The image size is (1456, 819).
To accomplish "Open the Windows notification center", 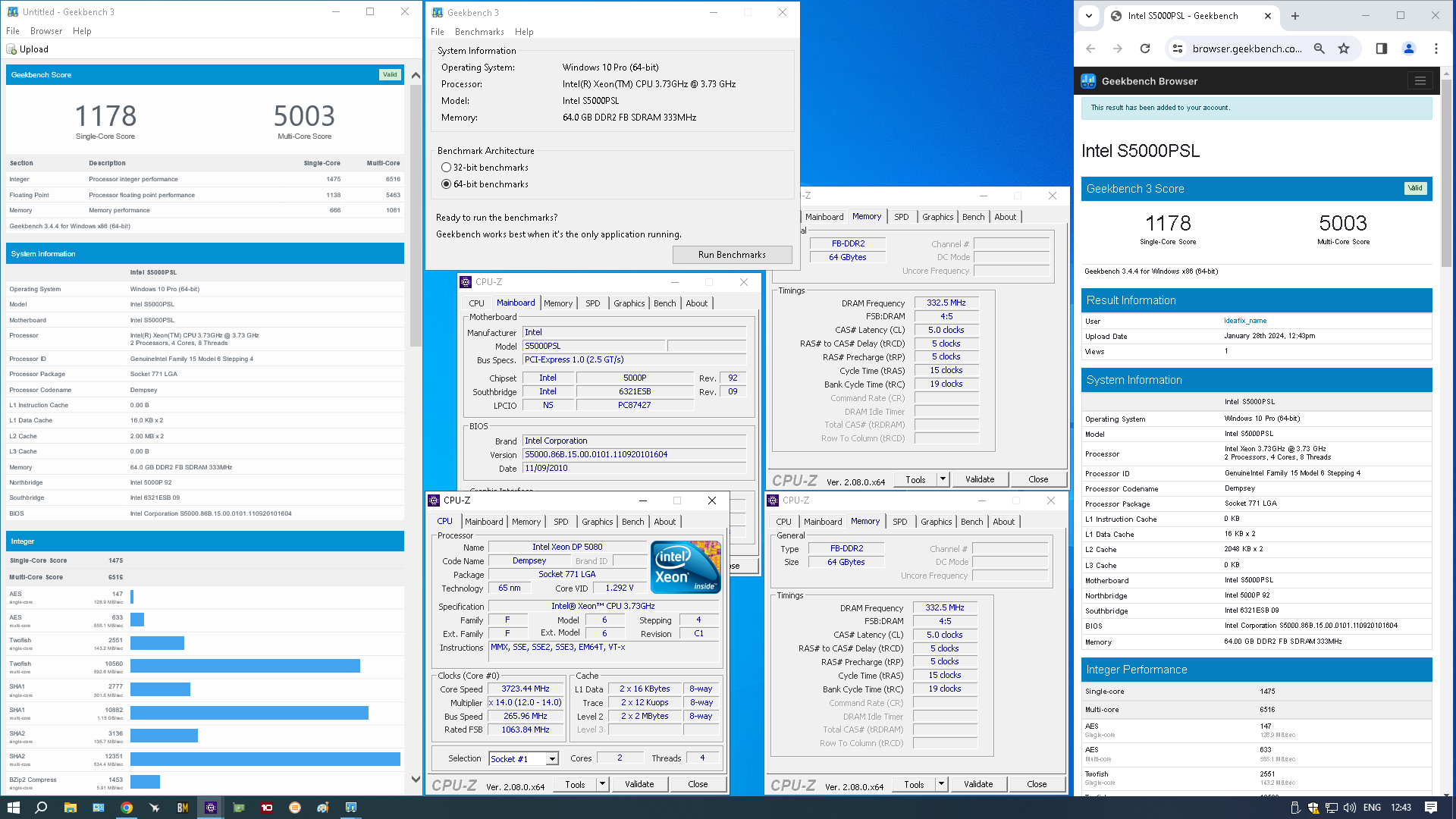I will tap(1431, 808).
